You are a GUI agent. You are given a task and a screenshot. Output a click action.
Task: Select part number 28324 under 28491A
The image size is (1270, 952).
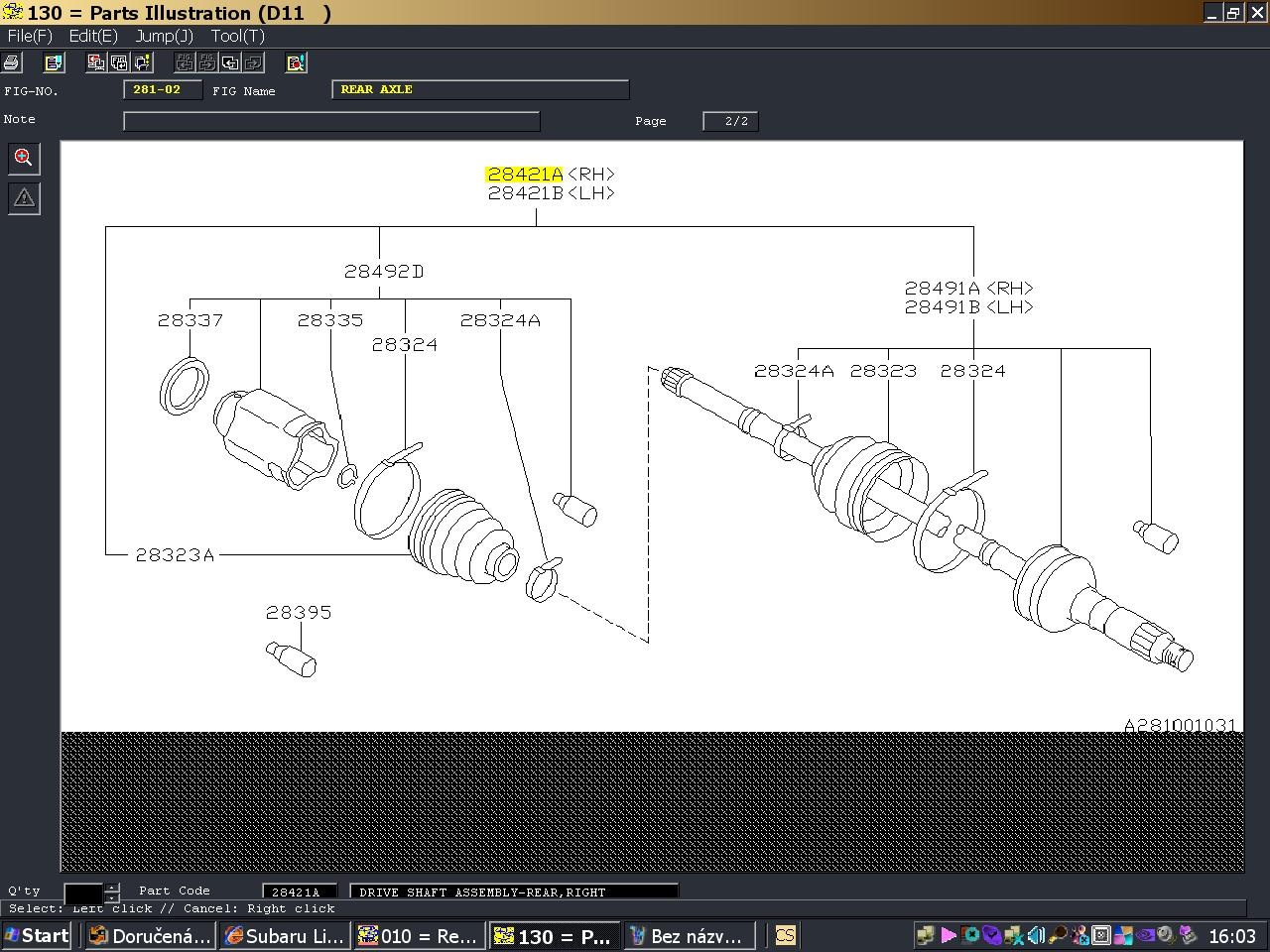[x=973, y=371]
